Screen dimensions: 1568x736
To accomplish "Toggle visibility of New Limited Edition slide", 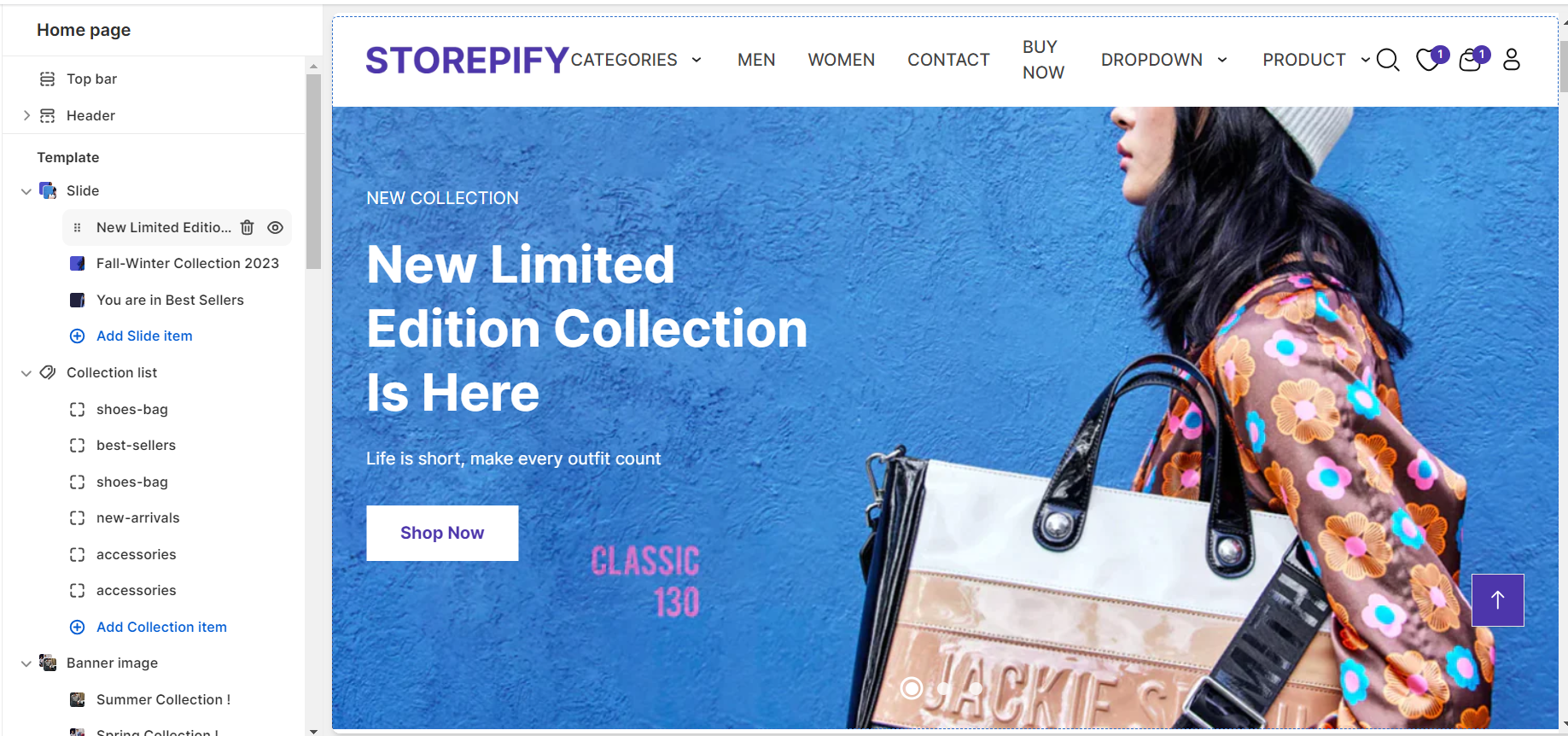I will point(275,227).
